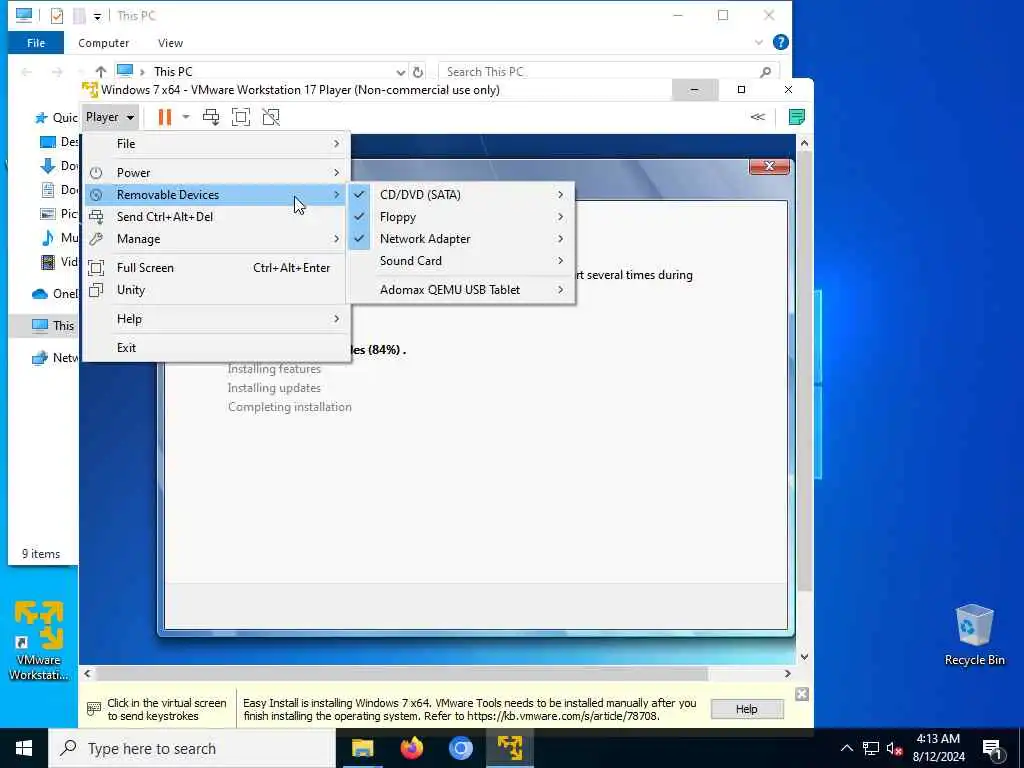
Task: Open the muted volume tray icon
Action: (894, 749)
